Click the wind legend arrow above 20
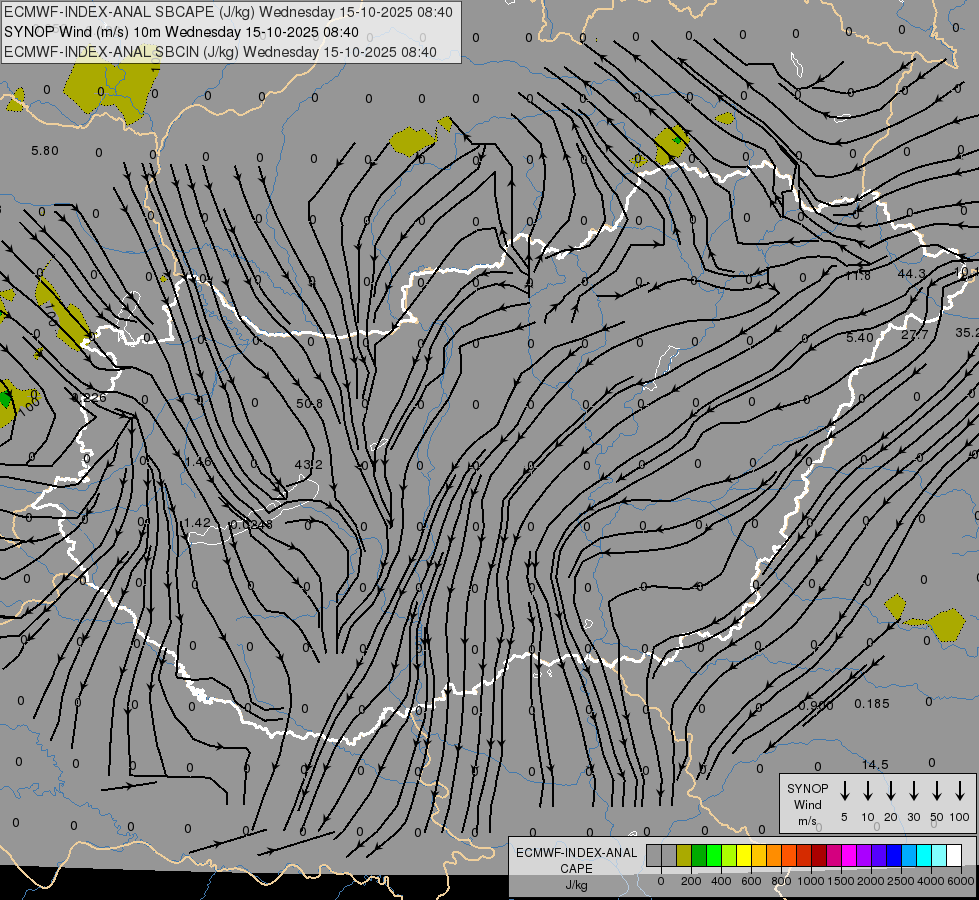Screen dimensions: 979x900 click(x=891, y=791)
